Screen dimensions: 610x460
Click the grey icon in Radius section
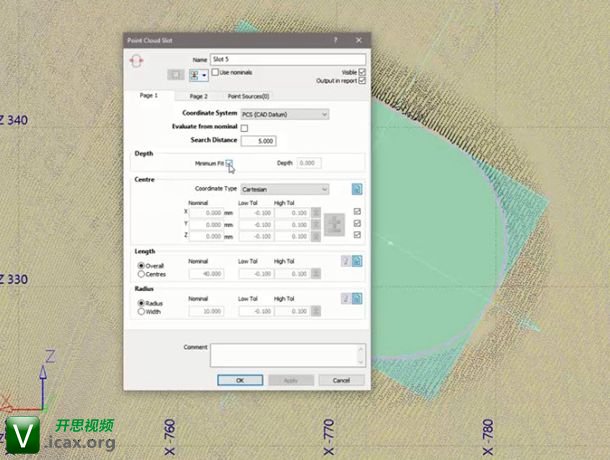click(x=346, y=298)
